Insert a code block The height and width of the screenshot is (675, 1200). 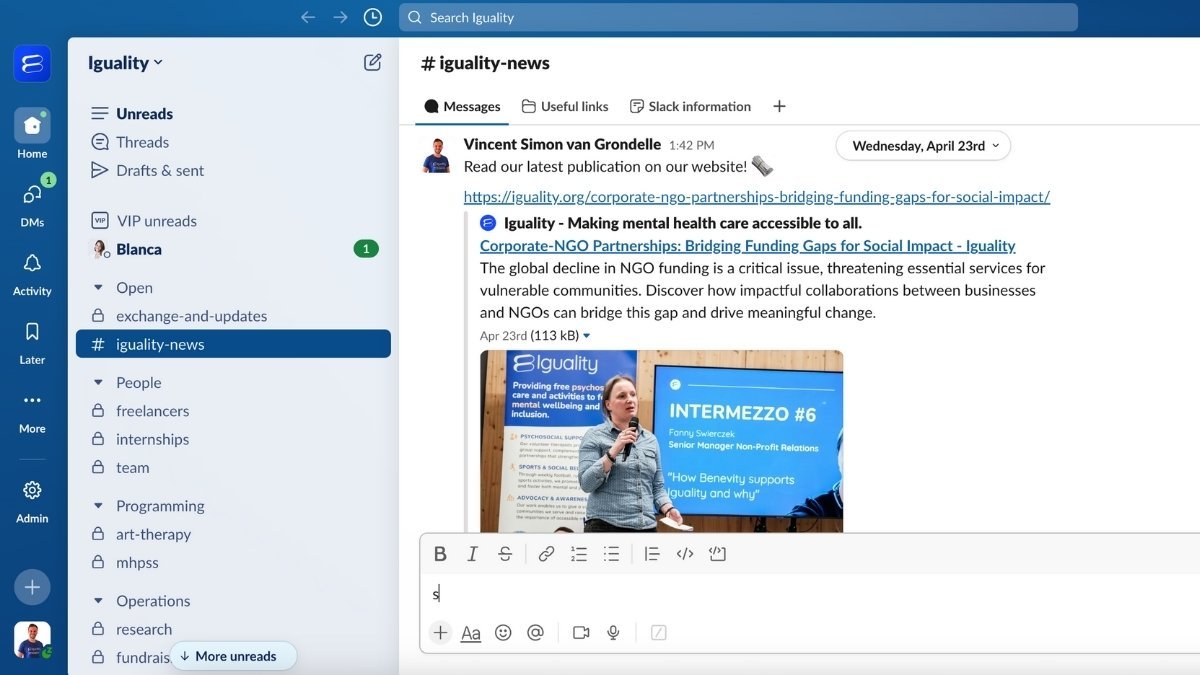717,554
